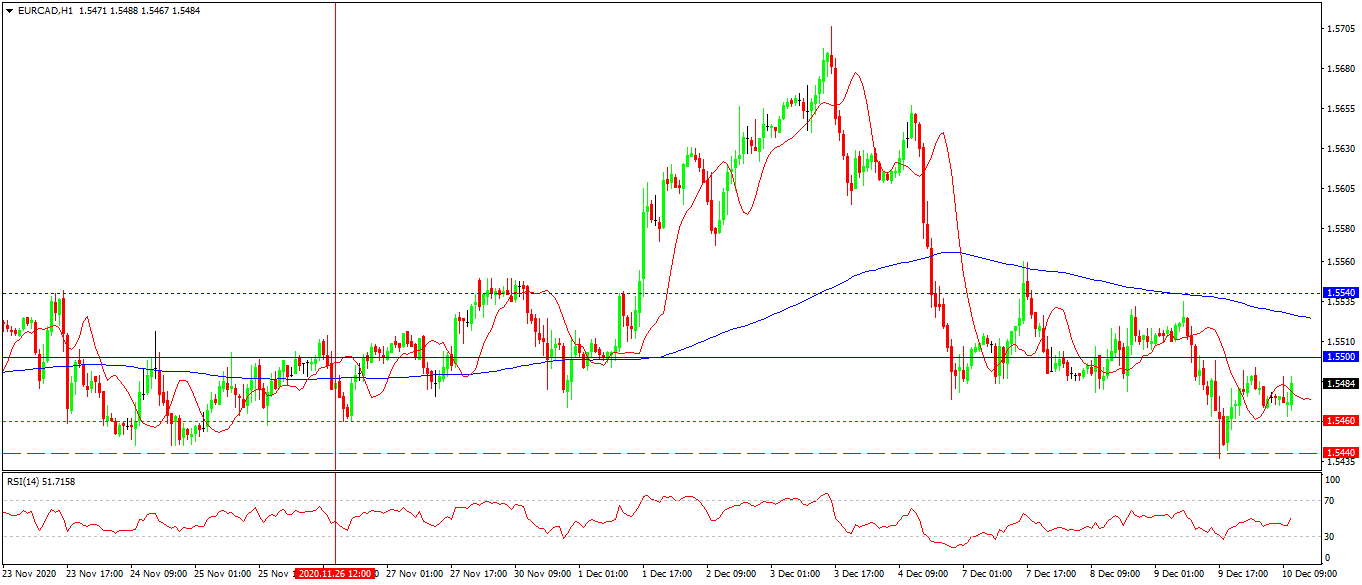Click the lowest candle wick on 9 Dec
1362x585 pixels.
click(1221, 454)
